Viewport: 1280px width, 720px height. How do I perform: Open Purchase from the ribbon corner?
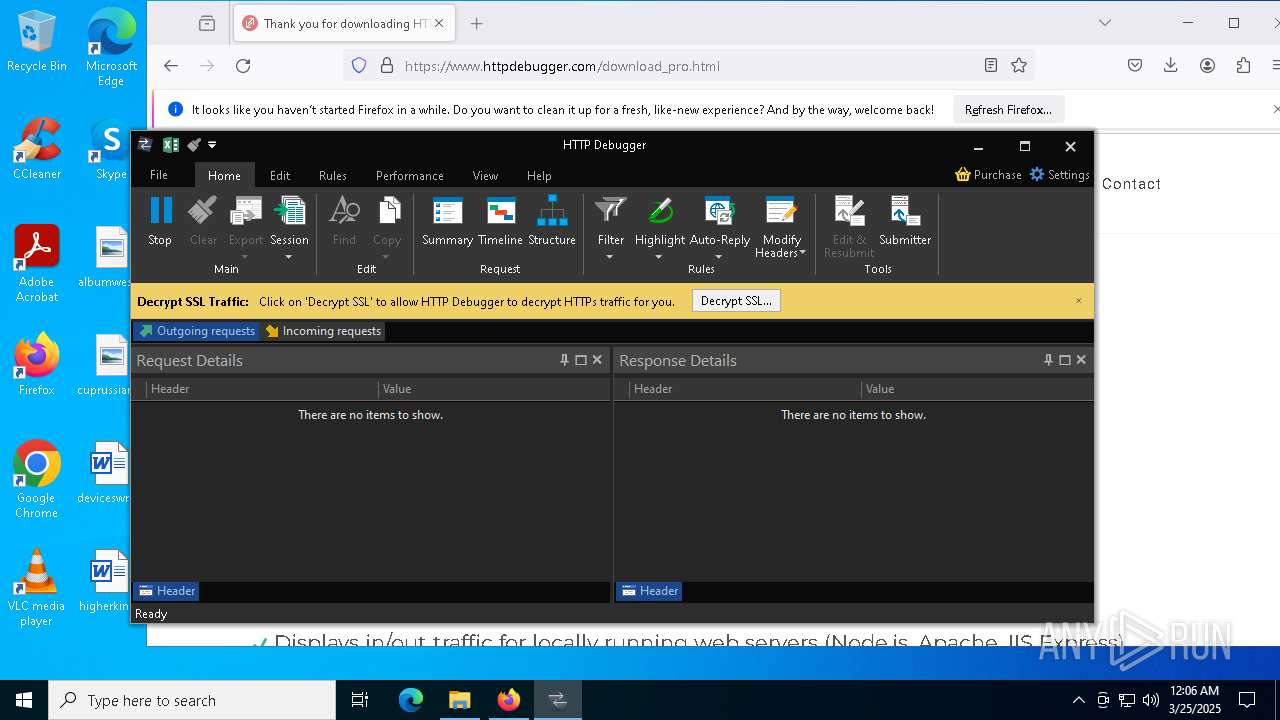pos(988,175)
